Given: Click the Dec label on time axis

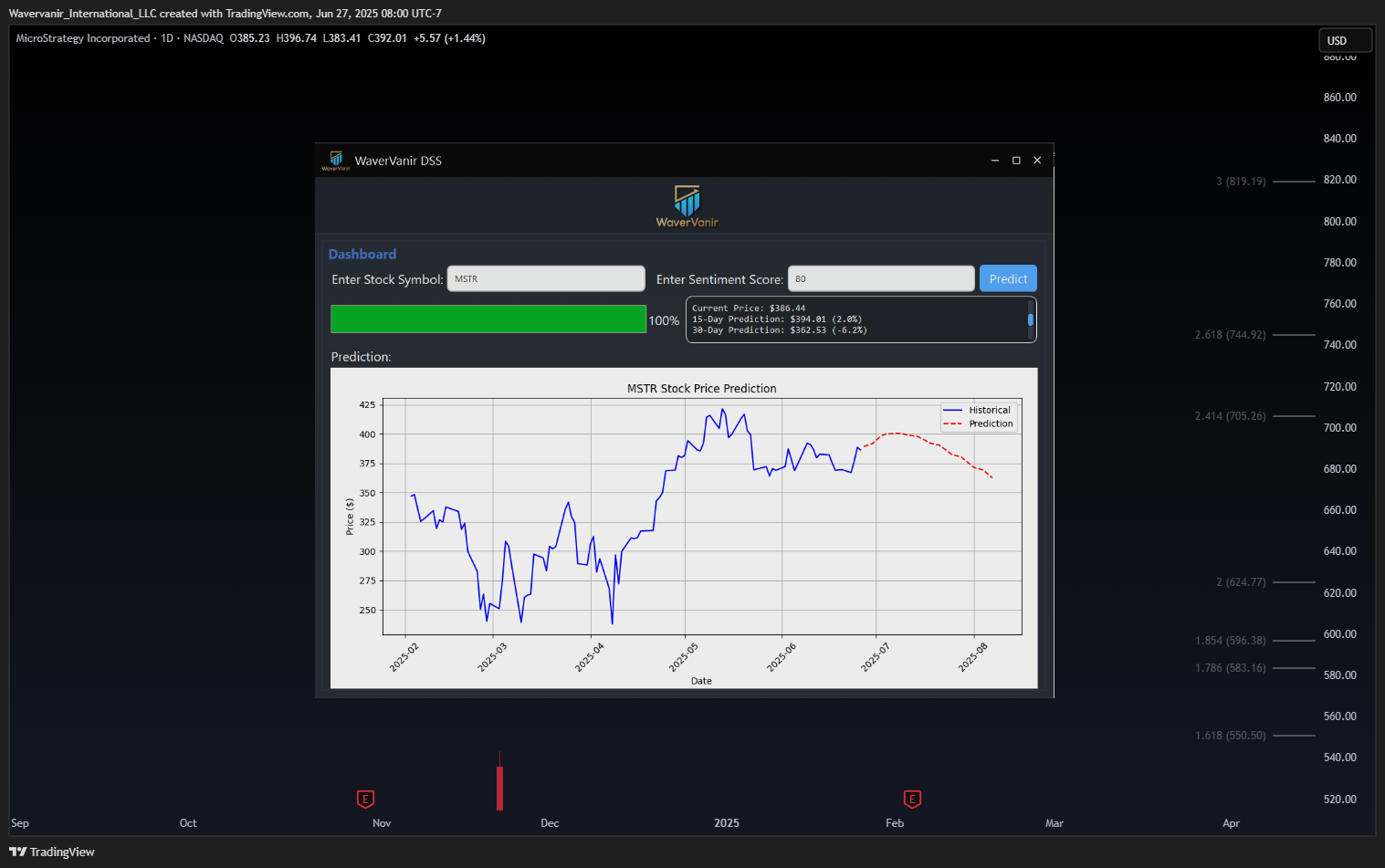Looking at the screenshot, I should tap(550, 823).
